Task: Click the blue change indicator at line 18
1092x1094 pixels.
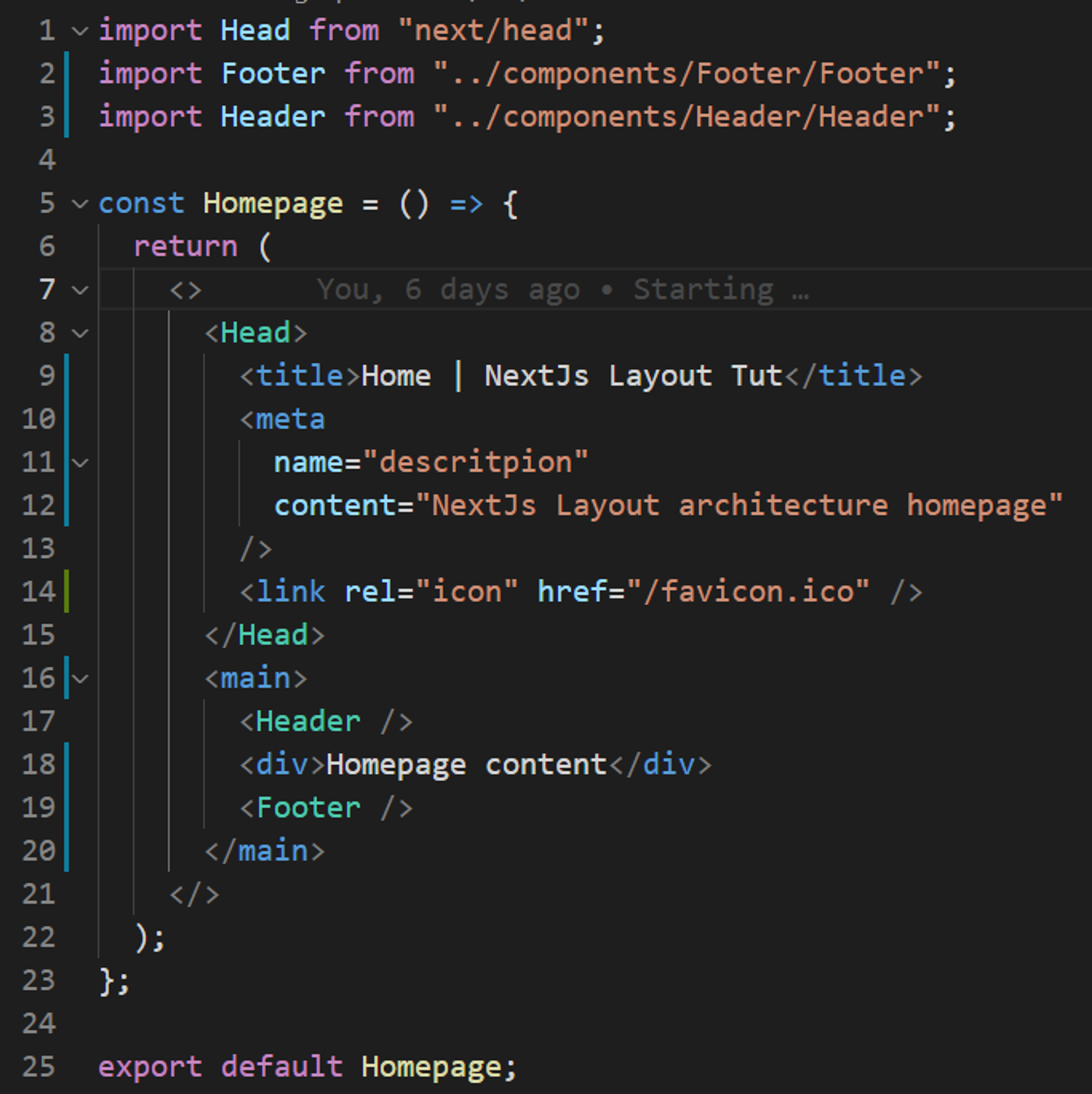Action: point(67,764)
